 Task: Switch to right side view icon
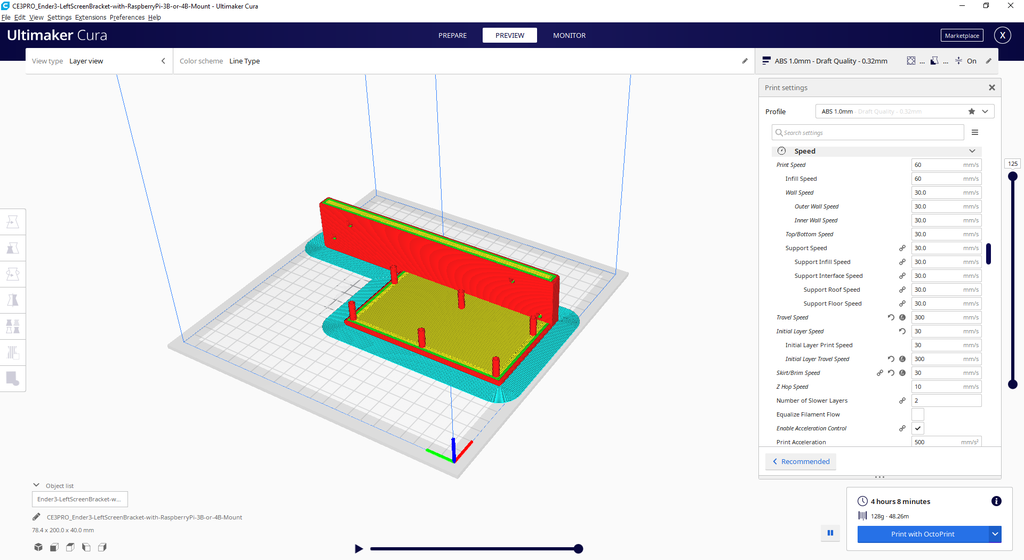[102, 547]
